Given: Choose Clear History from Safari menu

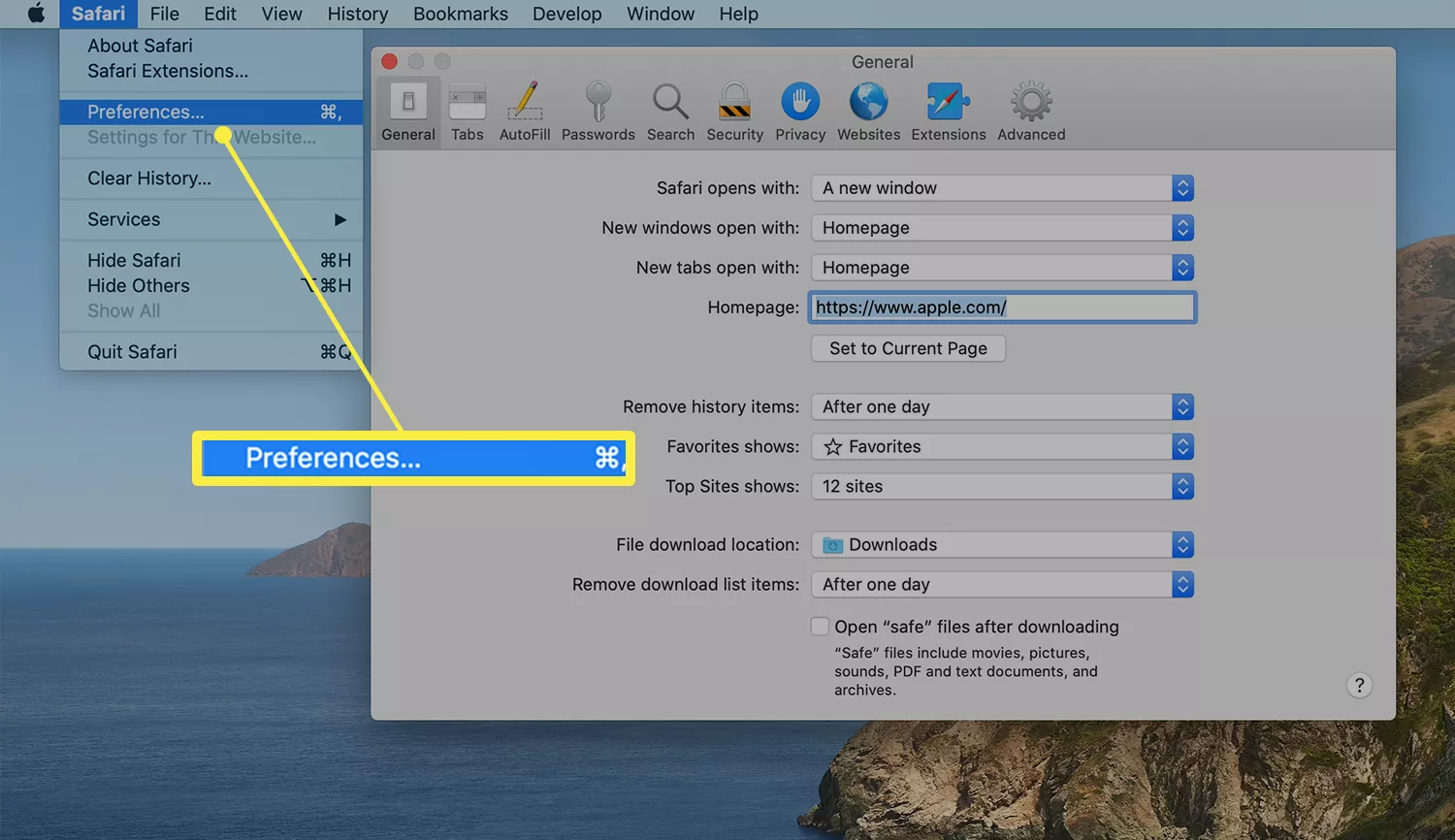Looking at the screenshot, I should coord(149,178).
